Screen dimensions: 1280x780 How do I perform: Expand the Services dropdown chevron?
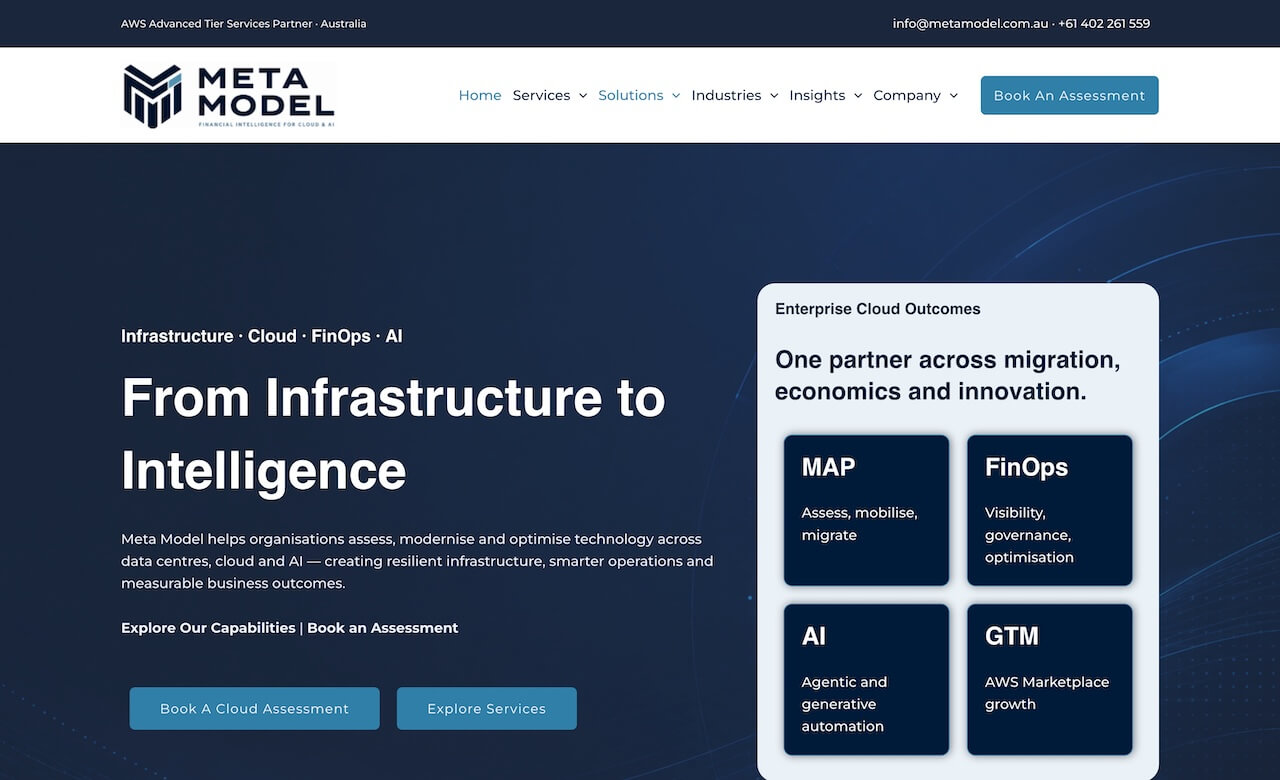pos(583,96)
